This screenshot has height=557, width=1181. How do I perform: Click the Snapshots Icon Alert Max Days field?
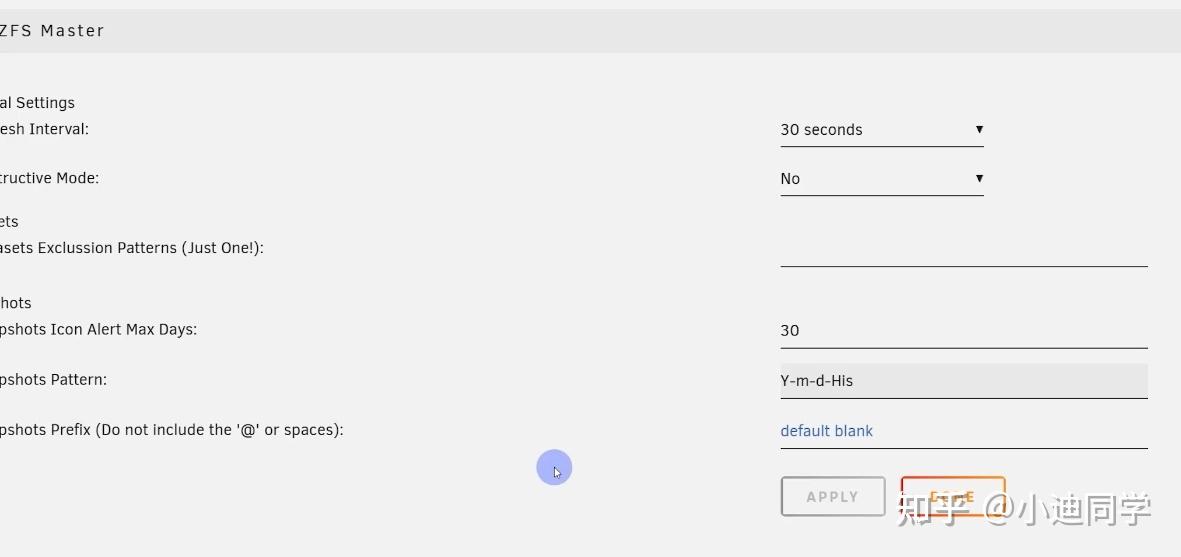coord(963,330)
